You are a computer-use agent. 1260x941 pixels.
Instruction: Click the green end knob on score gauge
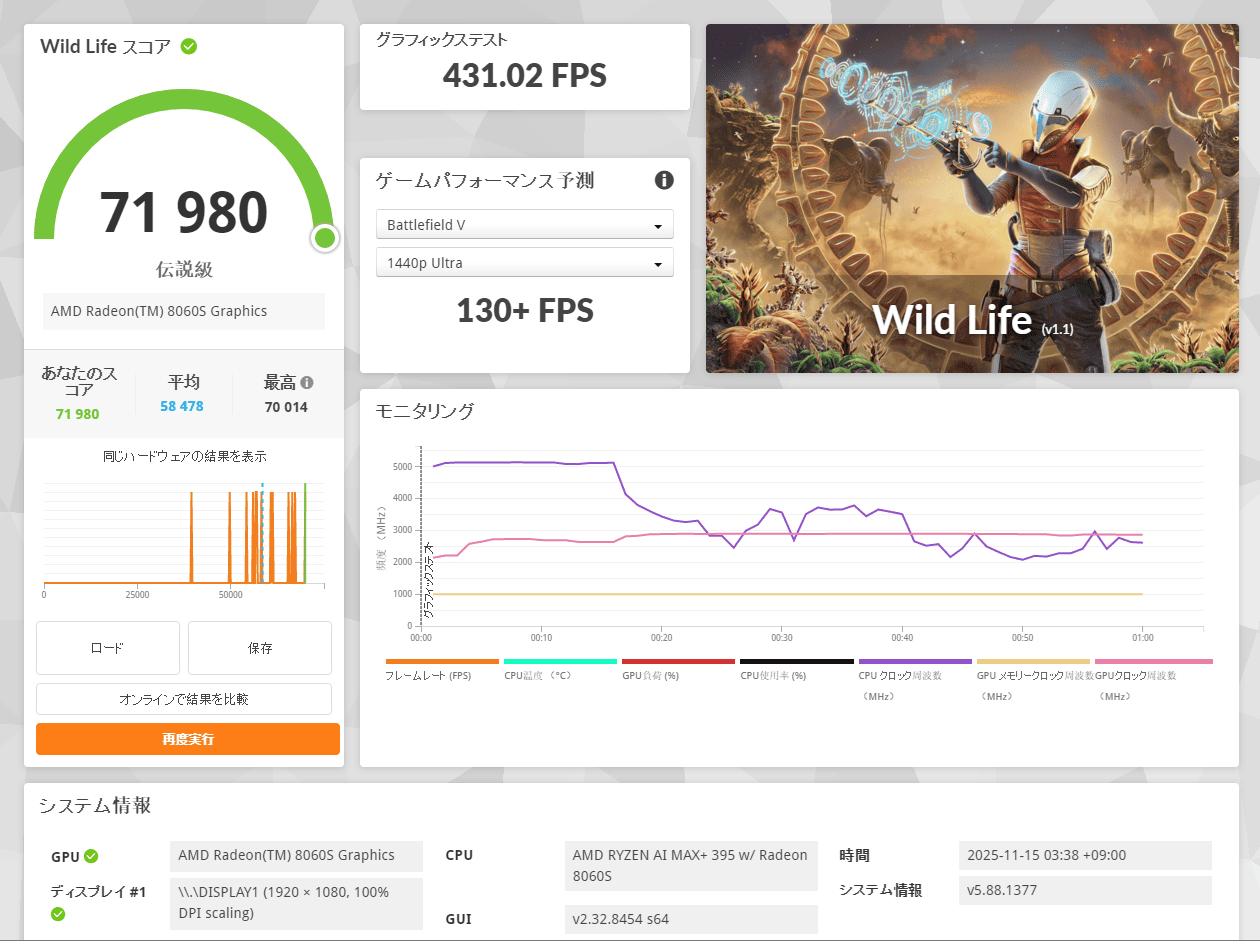[x=324, y=238]
